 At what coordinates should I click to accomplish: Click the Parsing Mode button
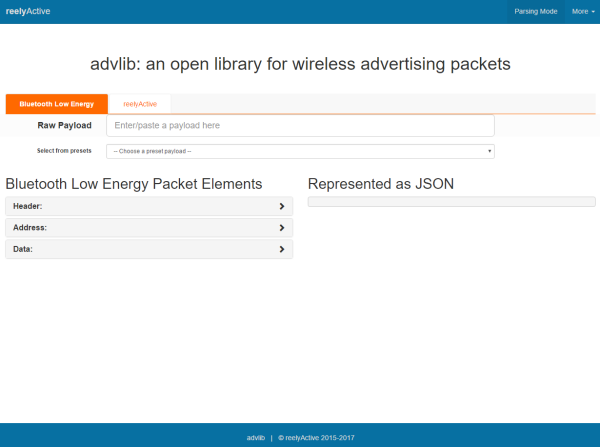tap(536, 11)
